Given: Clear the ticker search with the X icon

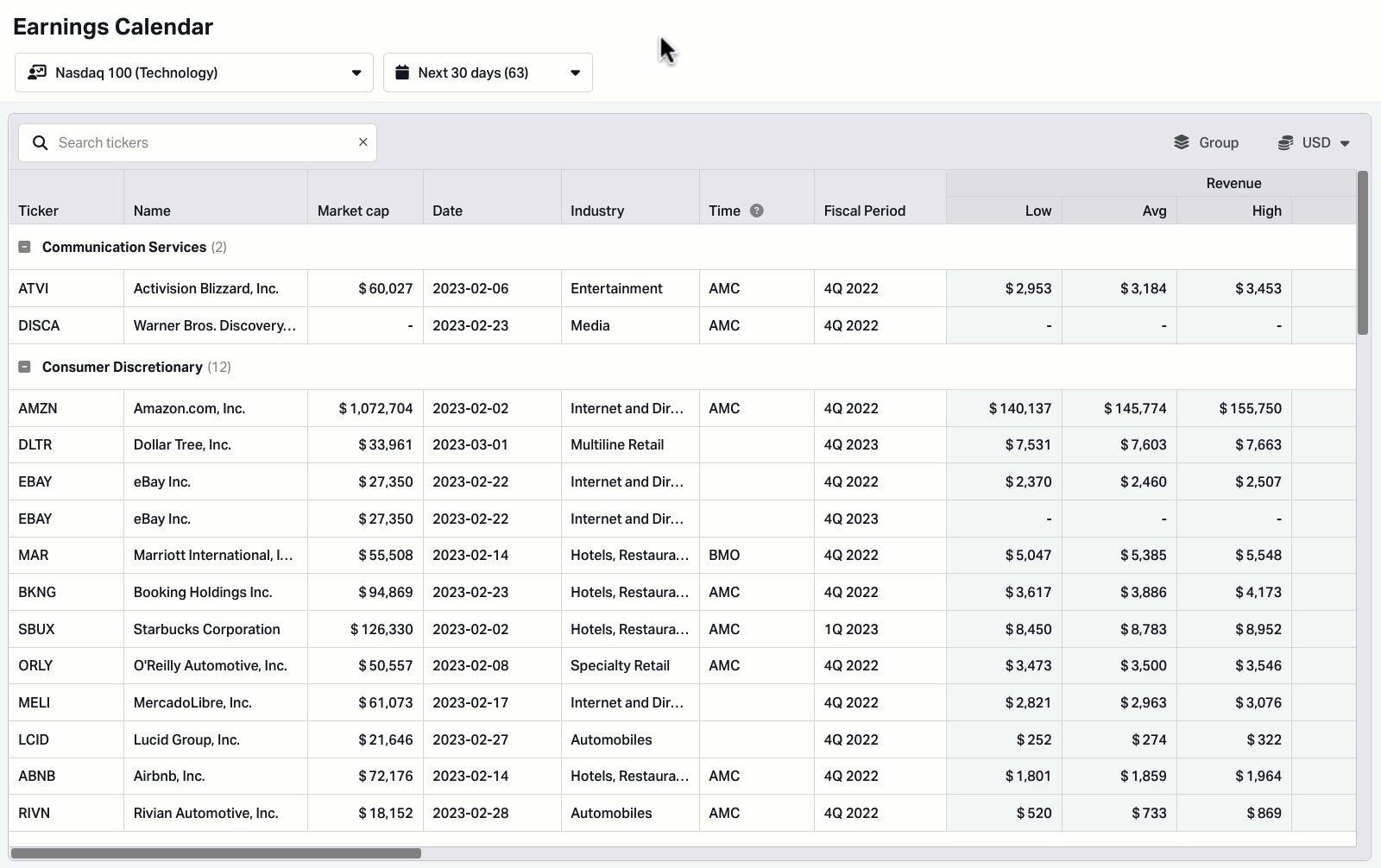Looking at the screenshot, I should 363,142.
